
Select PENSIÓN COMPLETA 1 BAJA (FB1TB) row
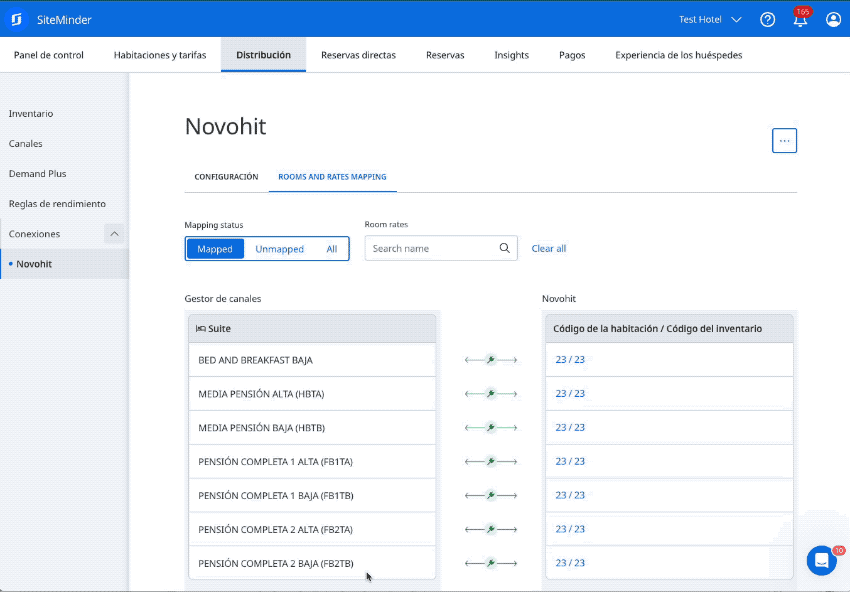(x=312, y=496)
